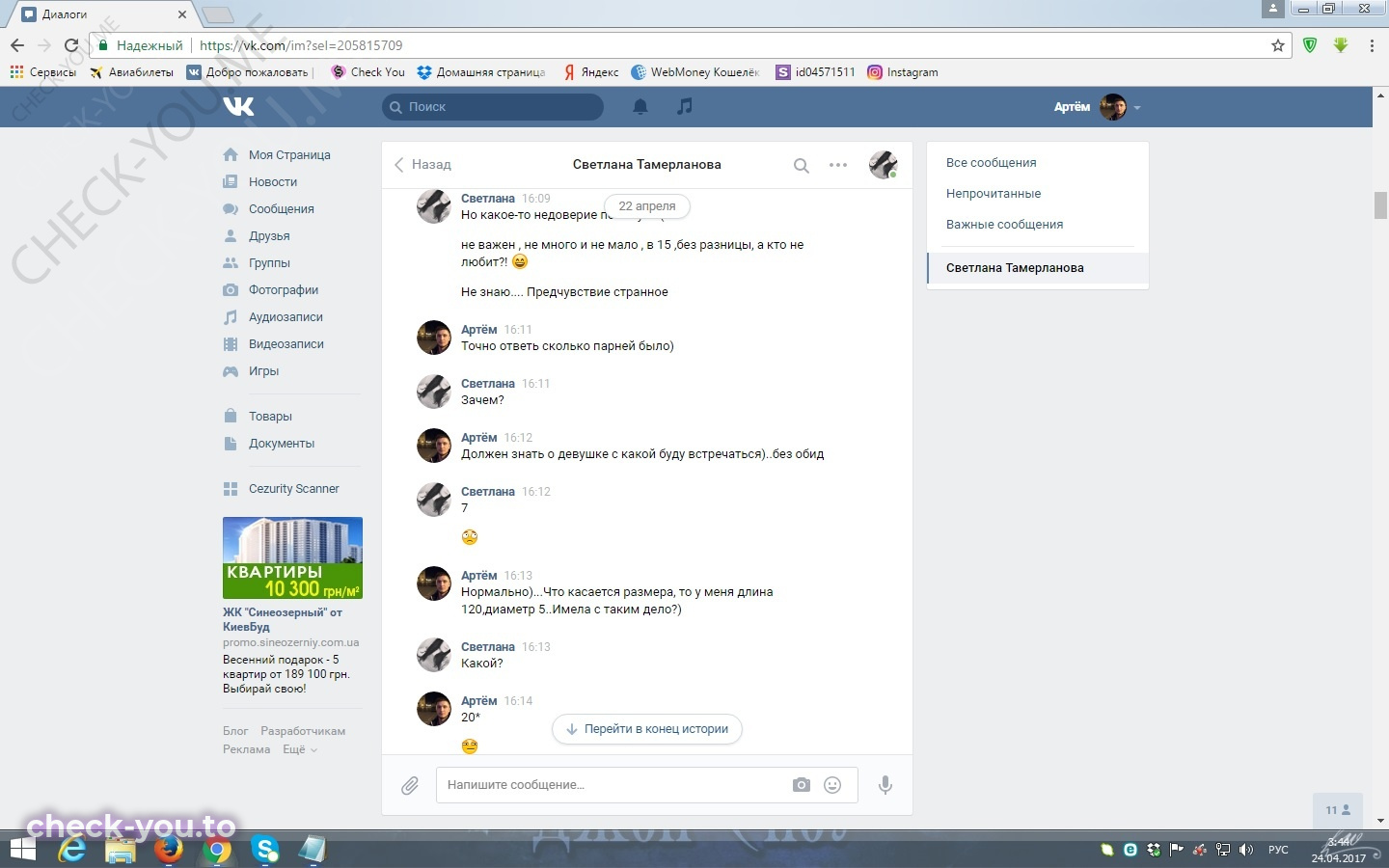Click the Назад back link
Screen dimensions: 1389x868
[x=422, y=165]
